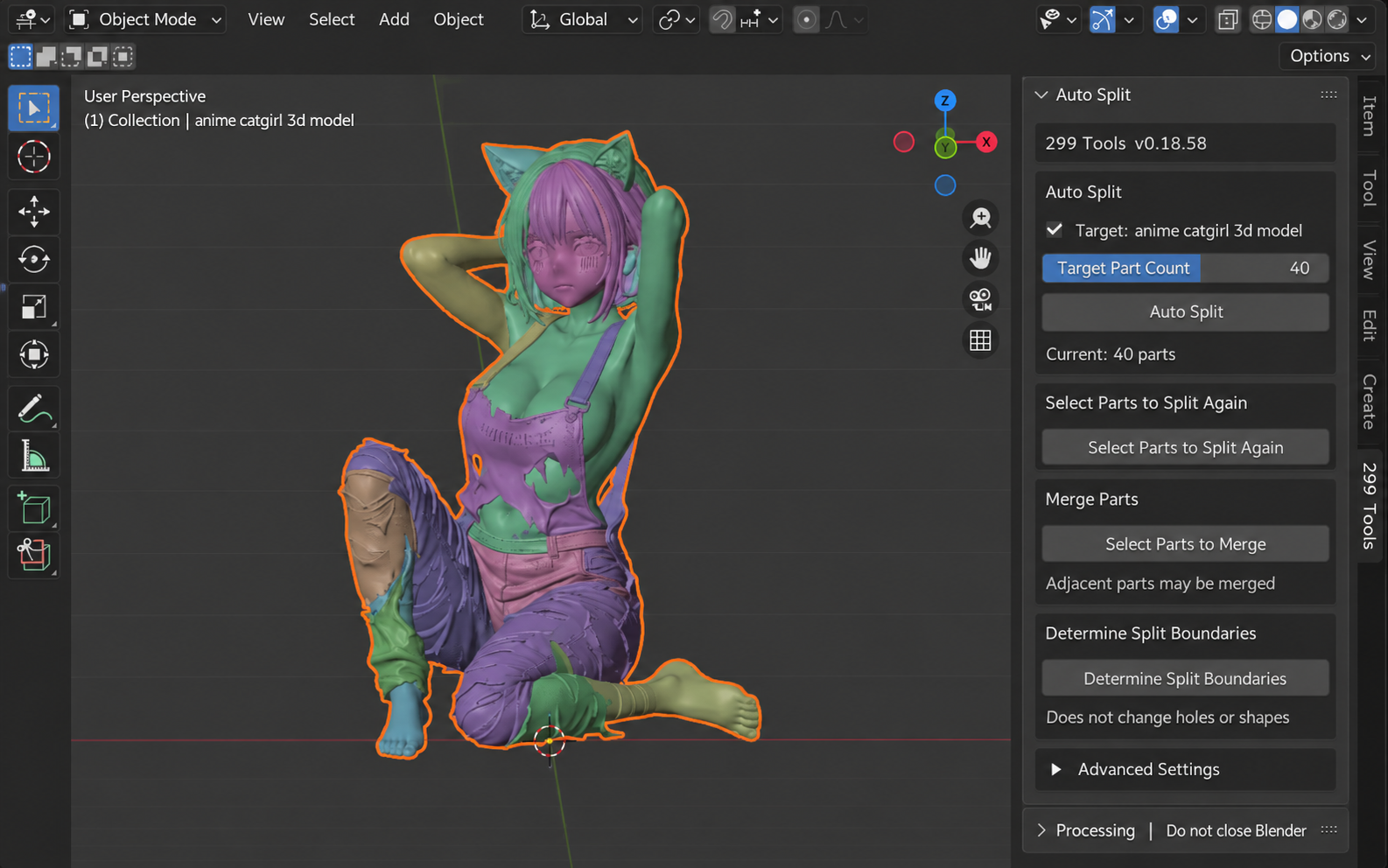Image resolution: width=1388 pixels, height=868 pixels.
Task: Click Select Parts to Merge button
Action: click(1186, 544)
